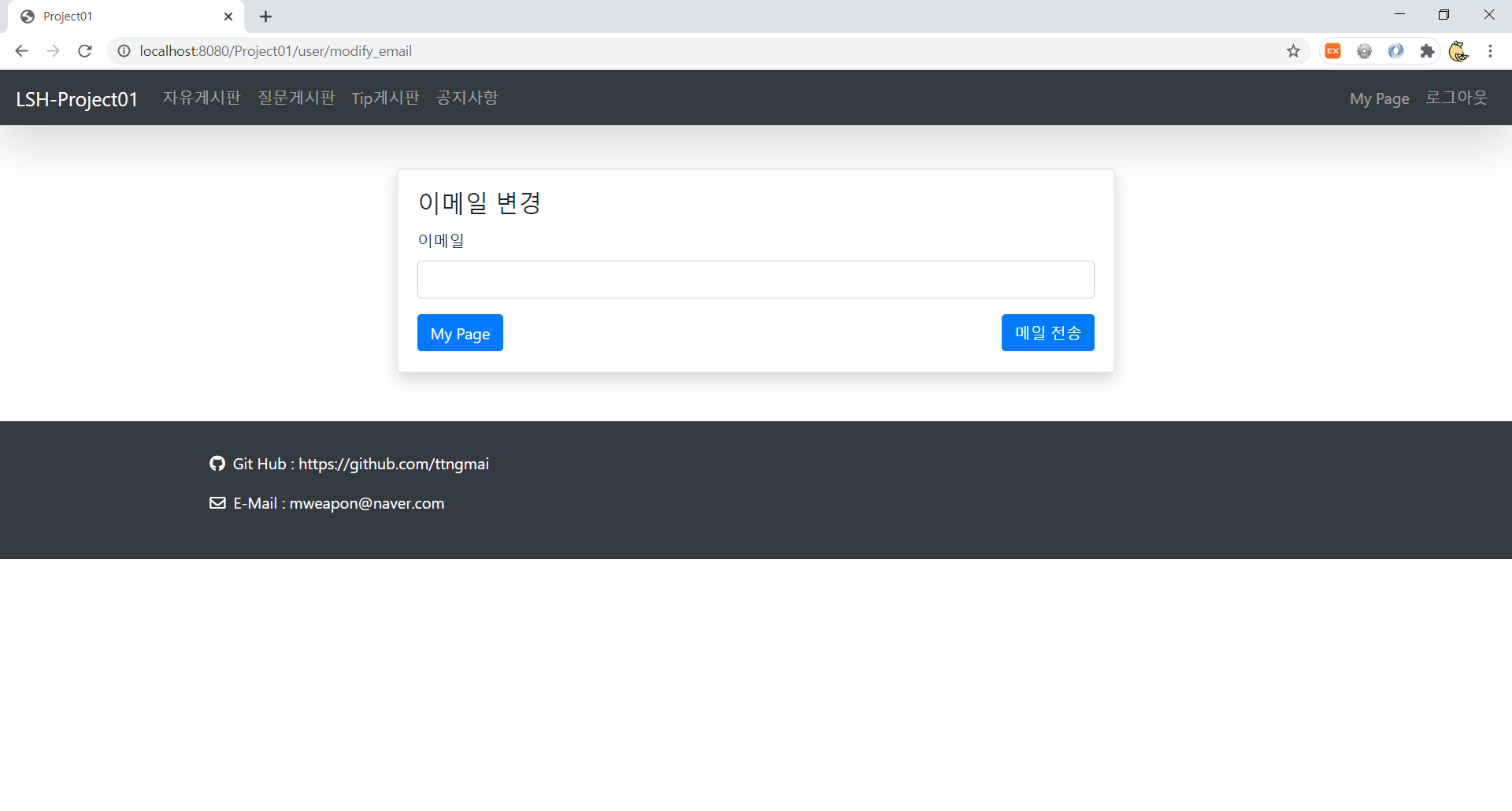Image resolution: width=1512 pixels, height=811 pixels.
Task: Open the Chrome three-dot menu
Action: [x=1490, y=51]
